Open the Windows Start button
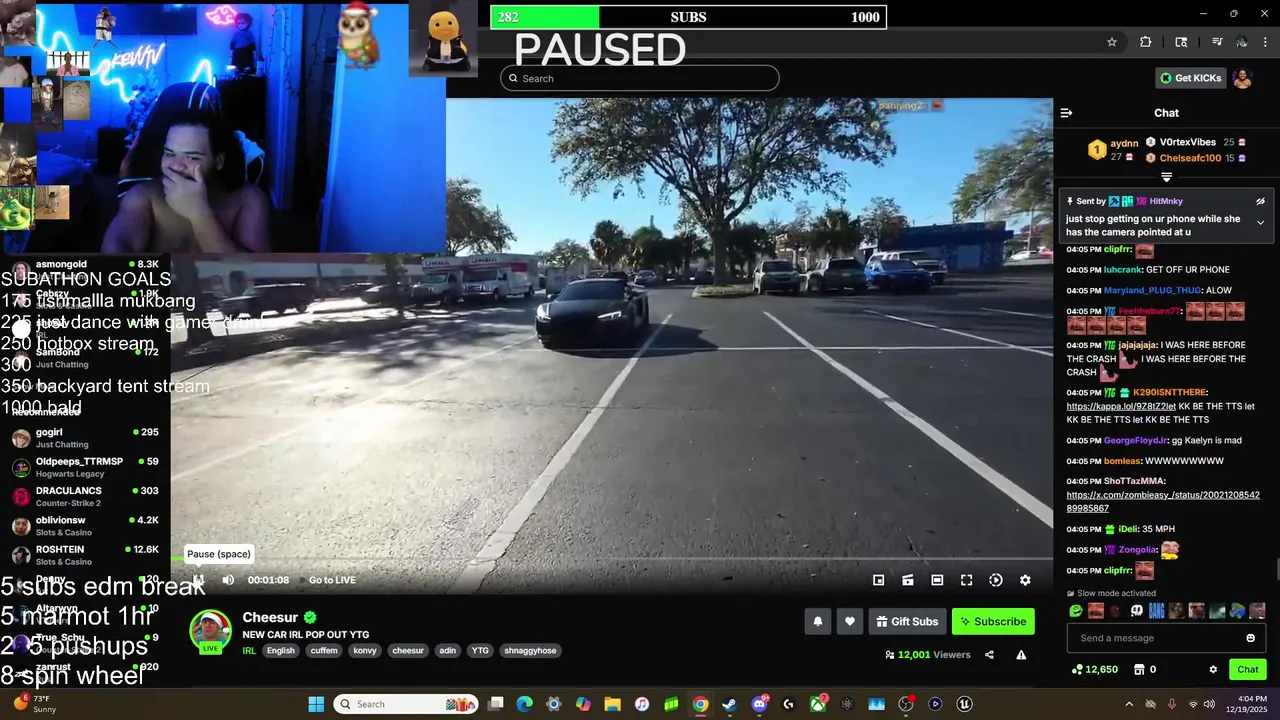The image size is (1280, 720). pos(316,704)
